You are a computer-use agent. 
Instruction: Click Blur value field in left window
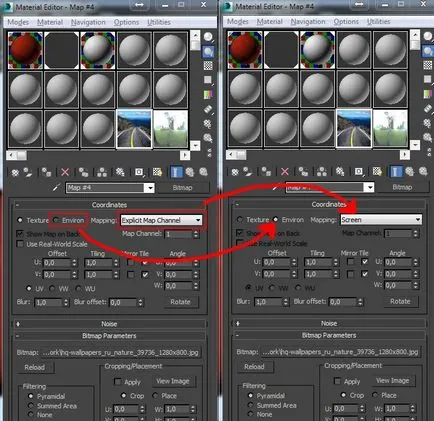49,303
